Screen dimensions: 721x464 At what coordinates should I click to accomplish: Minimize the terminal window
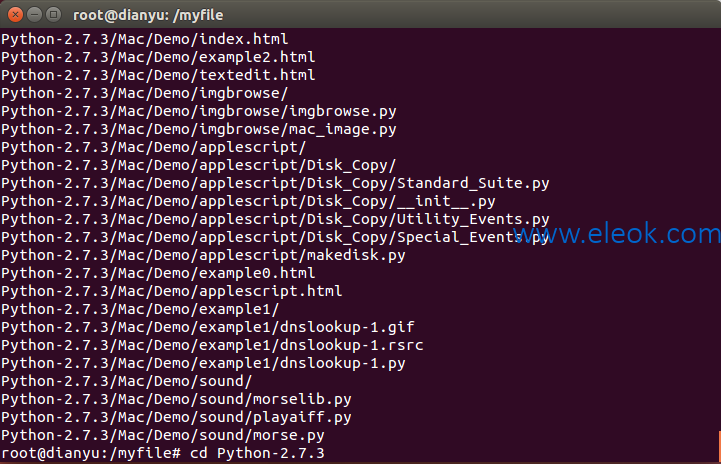coord(34,15)
